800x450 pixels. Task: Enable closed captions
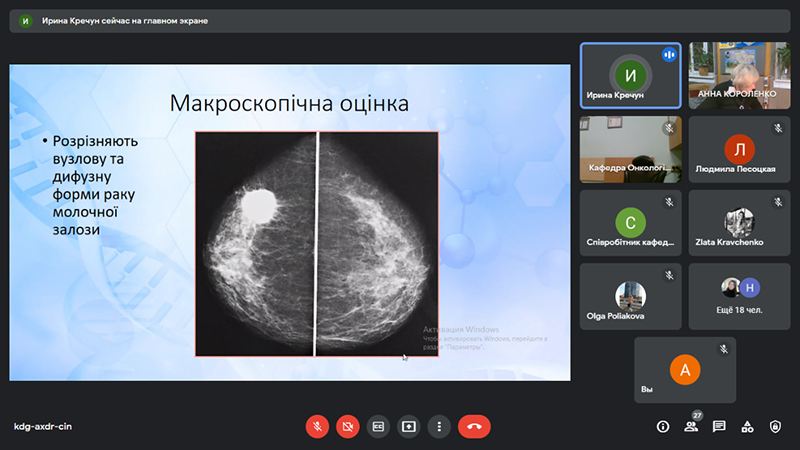click(x=378, y=426)
